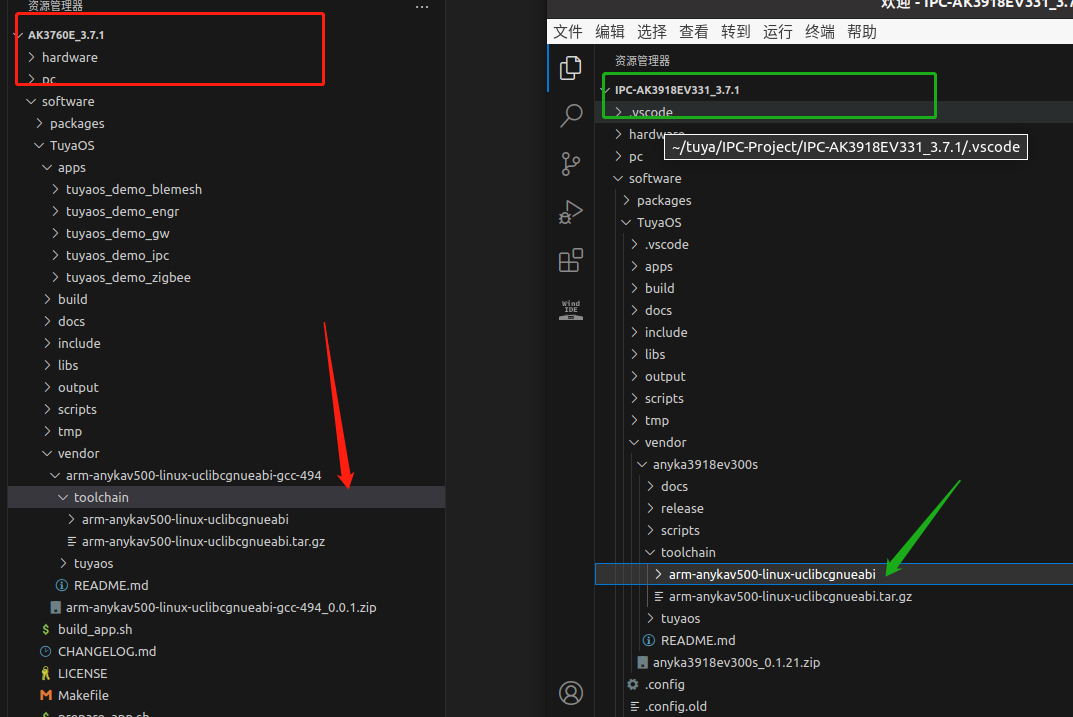Click the three-dots explorer actions in left window

(x=422, y=6)
